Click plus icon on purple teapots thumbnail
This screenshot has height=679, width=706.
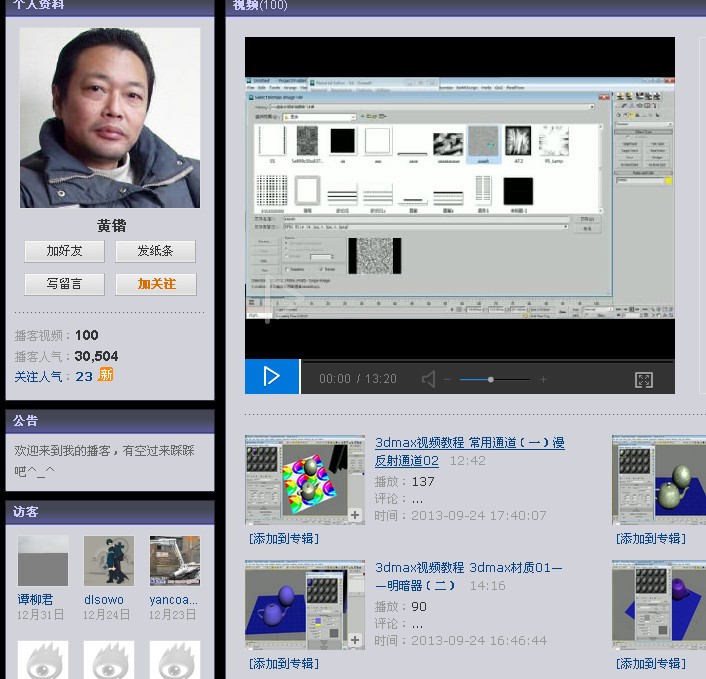355,639
